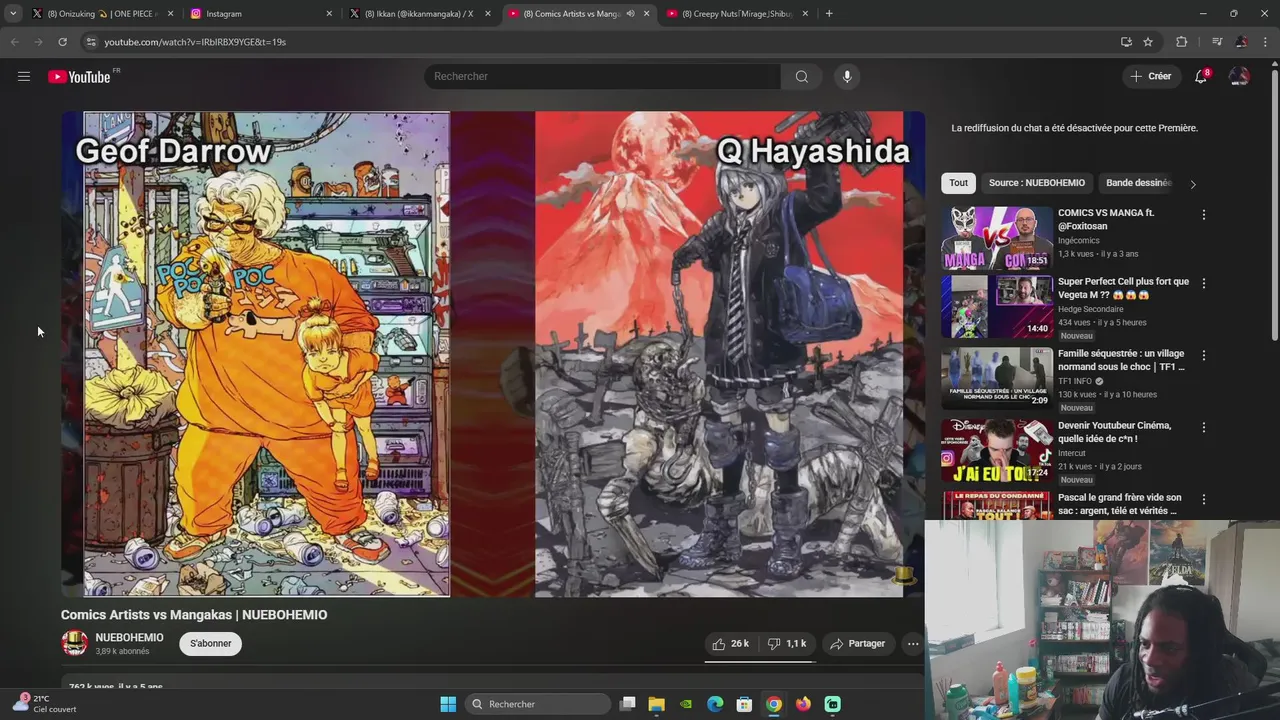
Task: Dislike the video (1,1 k)
Action: click(787, 643)
